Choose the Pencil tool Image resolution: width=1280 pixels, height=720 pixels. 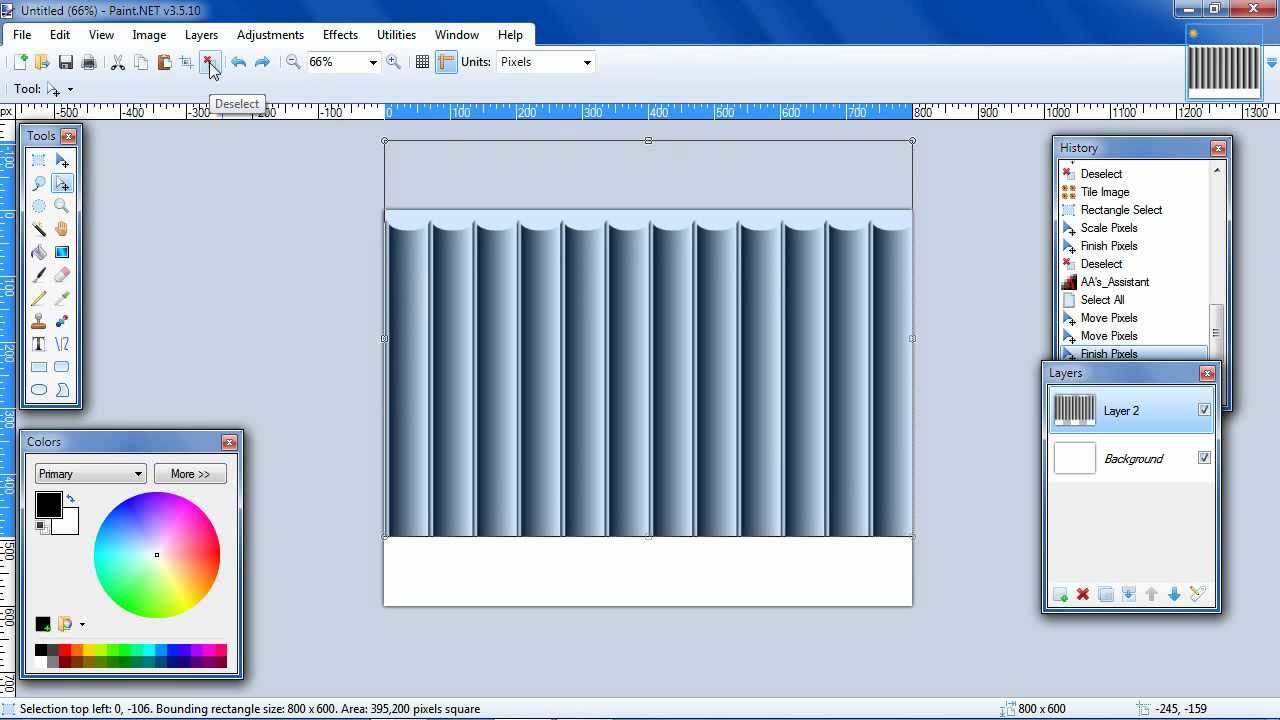[x=39, y=298]
